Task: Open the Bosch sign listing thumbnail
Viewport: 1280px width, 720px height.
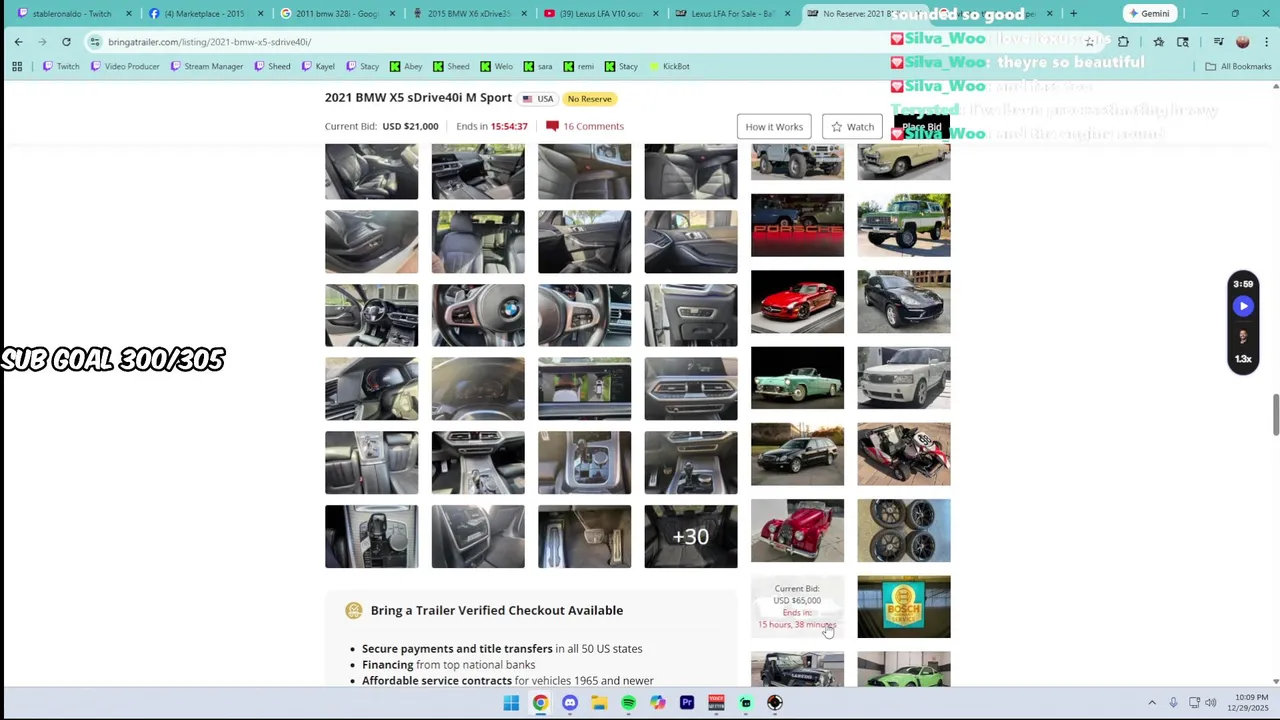Action: [x=904, y=607]
